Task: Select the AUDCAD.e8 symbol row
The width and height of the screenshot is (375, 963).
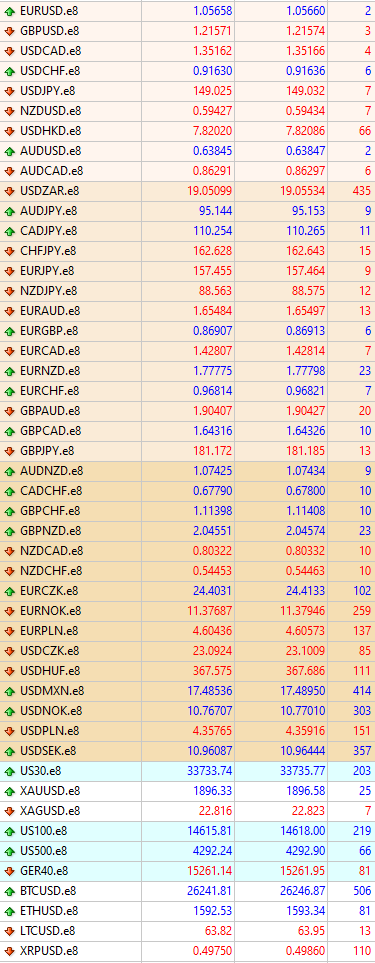Action: pos(187,171)
